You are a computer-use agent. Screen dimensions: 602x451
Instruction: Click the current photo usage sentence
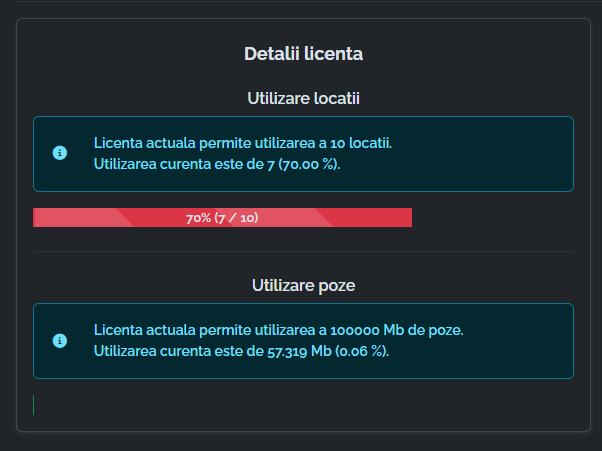[x=241, y=351]
